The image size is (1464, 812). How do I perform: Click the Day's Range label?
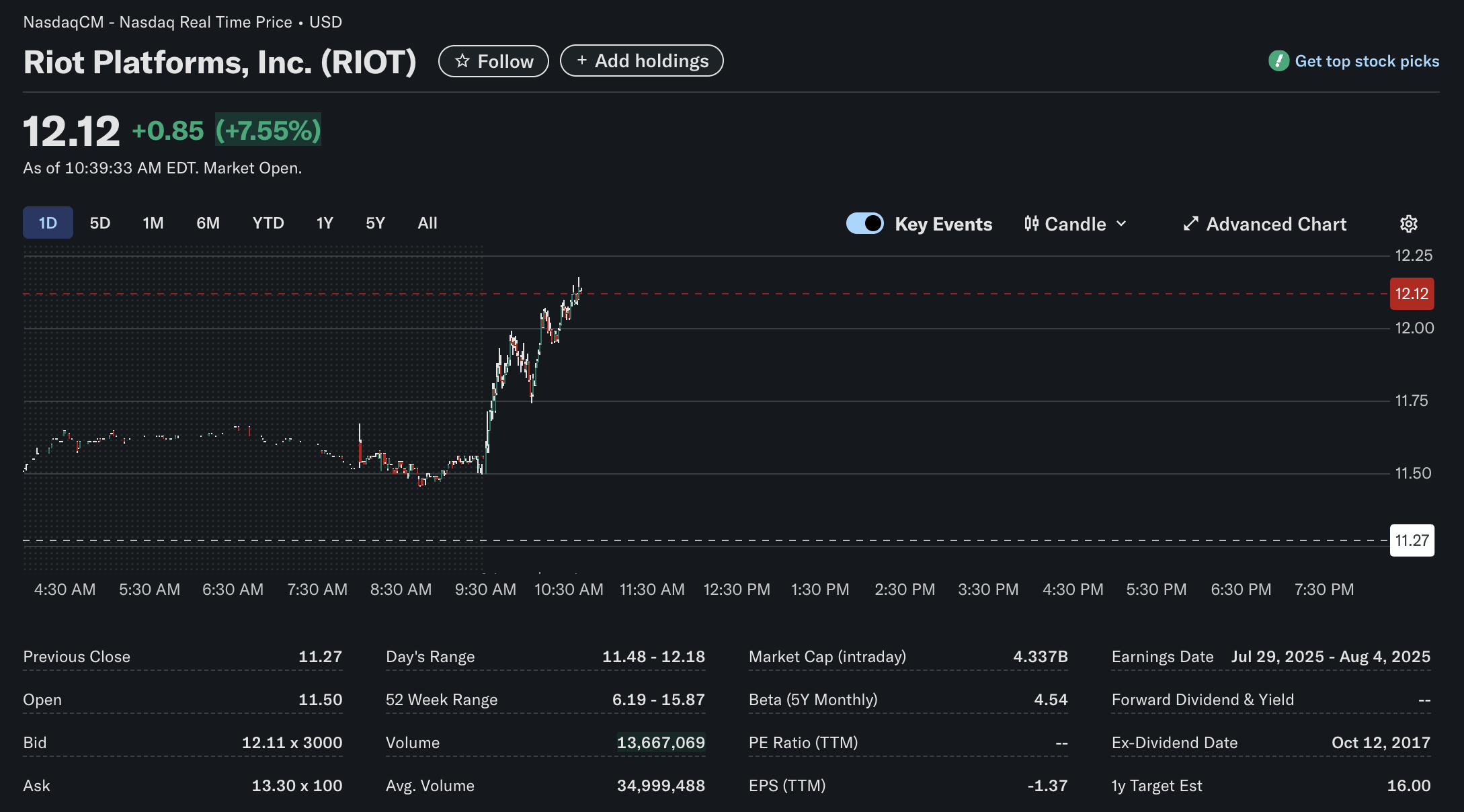(430, 657)
